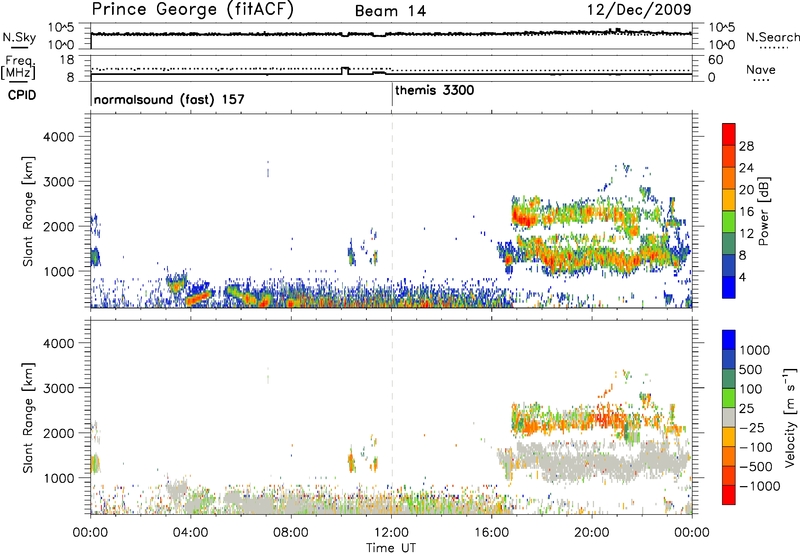The image size is (800, 554).
Task: Click the '28' tick on Power colorbar
Action: (746, 146)
